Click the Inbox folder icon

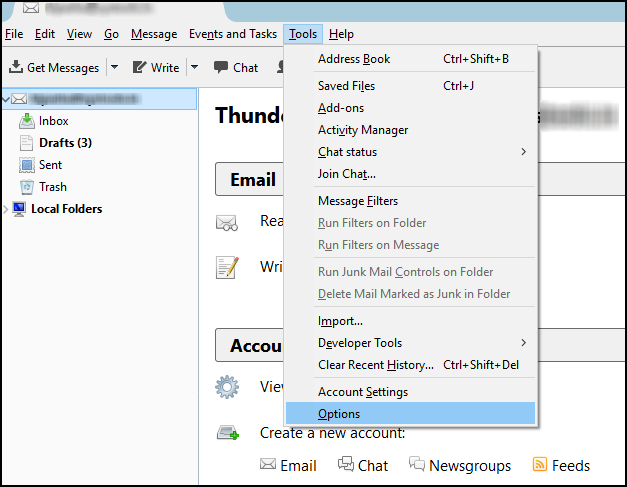[x=26, y=121]
